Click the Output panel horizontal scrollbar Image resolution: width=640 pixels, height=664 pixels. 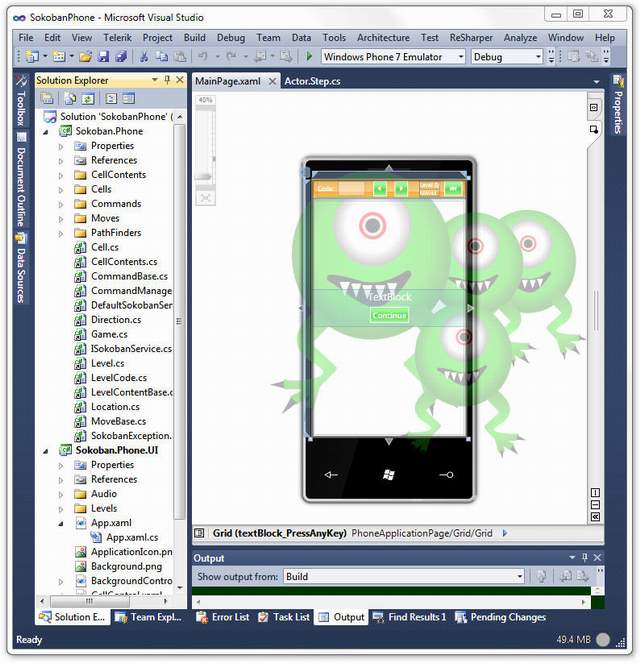tap(390, 601)
